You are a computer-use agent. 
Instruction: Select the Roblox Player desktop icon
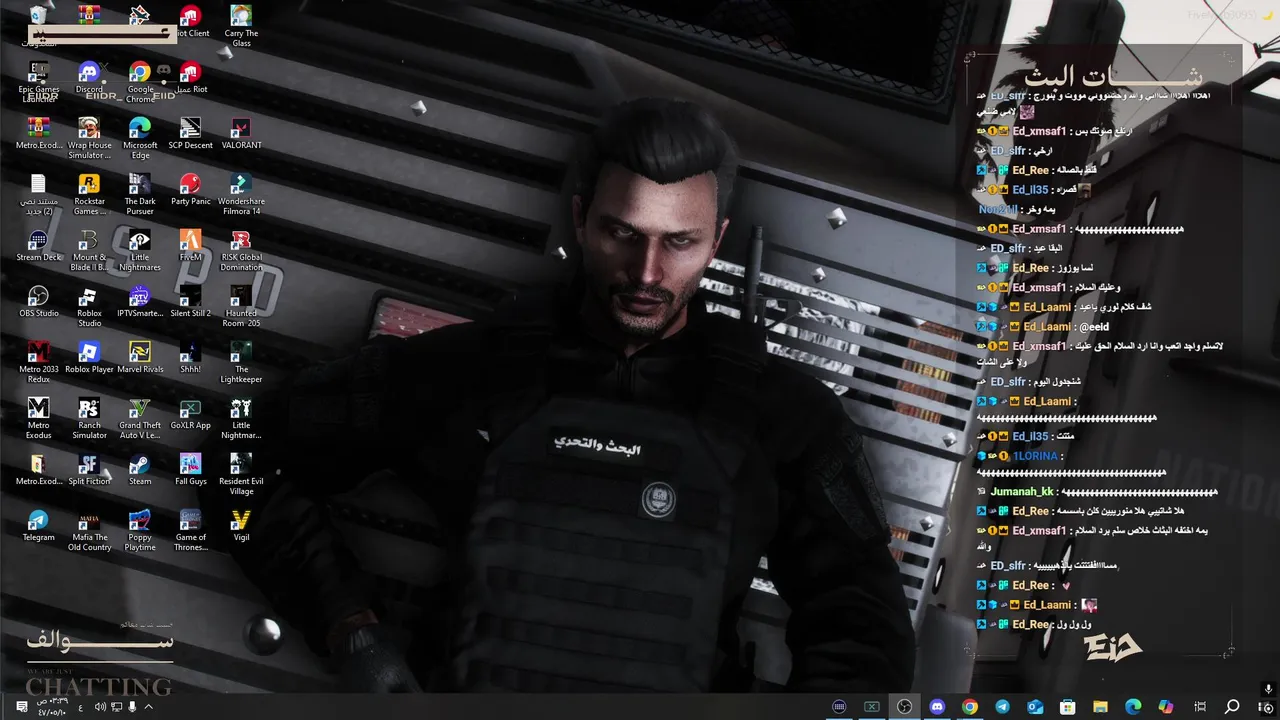click(x=89, y=358)
